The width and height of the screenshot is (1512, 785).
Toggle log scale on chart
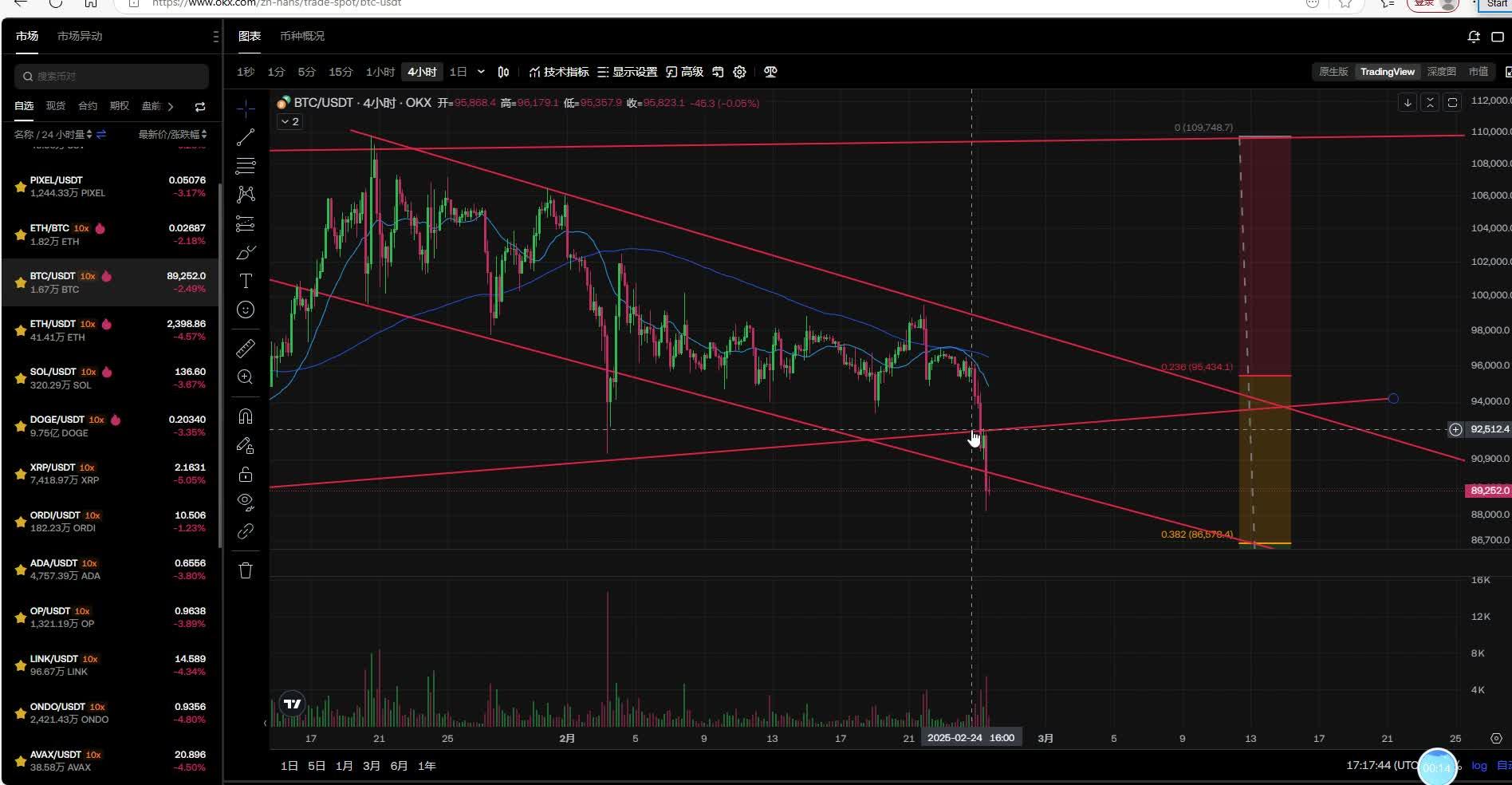(x=1479, y=766)
